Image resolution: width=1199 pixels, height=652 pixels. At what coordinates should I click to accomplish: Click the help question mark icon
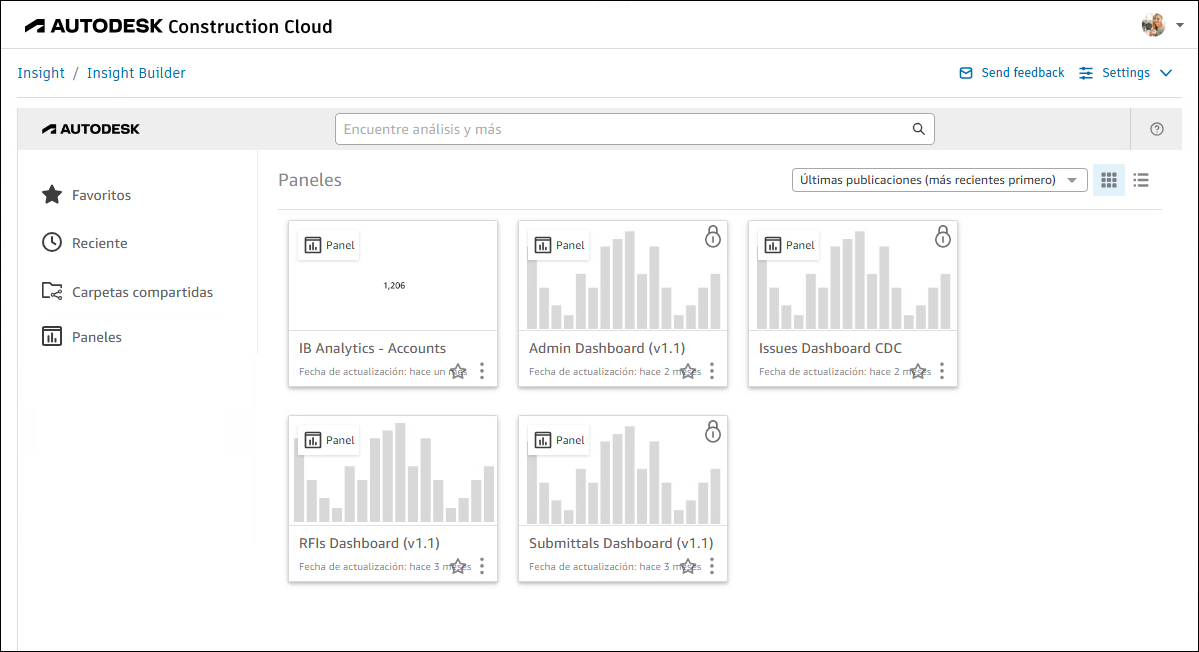tap(1157, 129)
